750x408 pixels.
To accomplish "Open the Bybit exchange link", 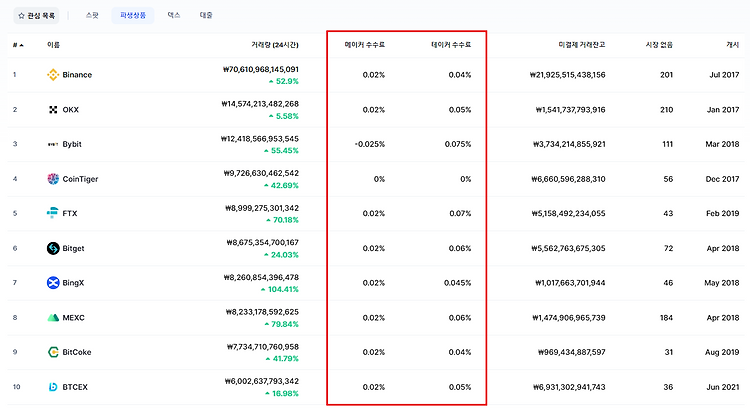I will [x=72, y=144].
